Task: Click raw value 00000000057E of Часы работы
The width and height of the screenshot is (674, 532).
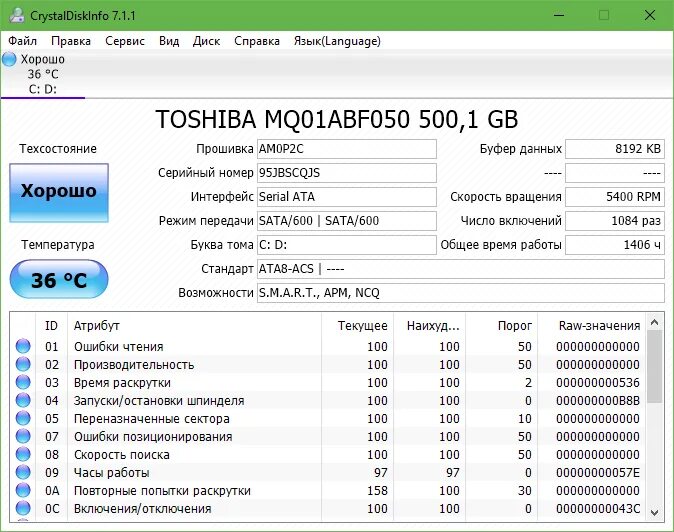Action: [x=598, y=473]
